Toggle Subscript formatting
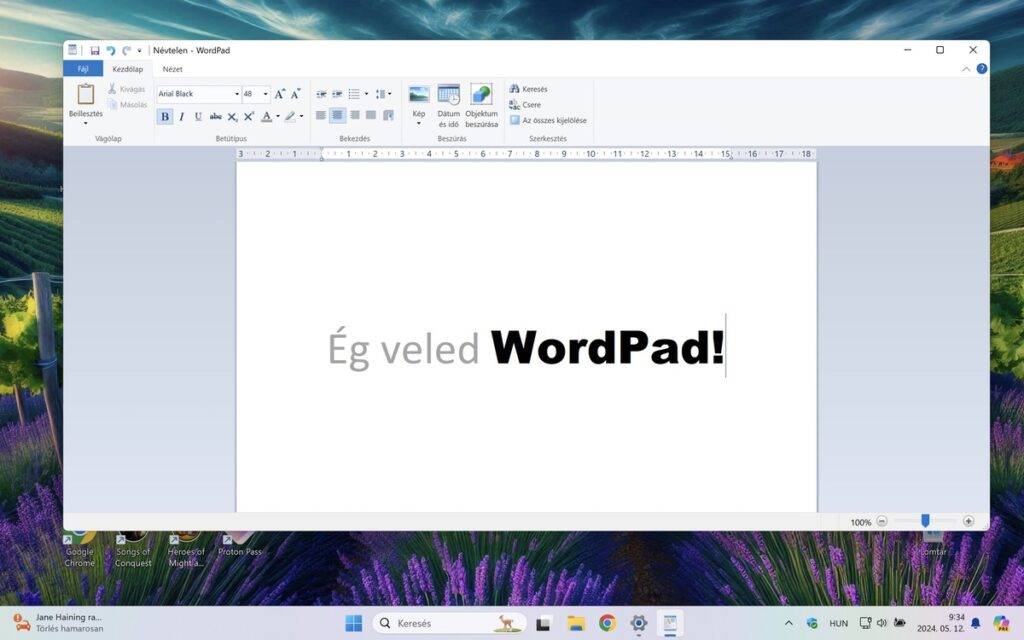This screenshot has width=1024, height=640. click(232, 117)
